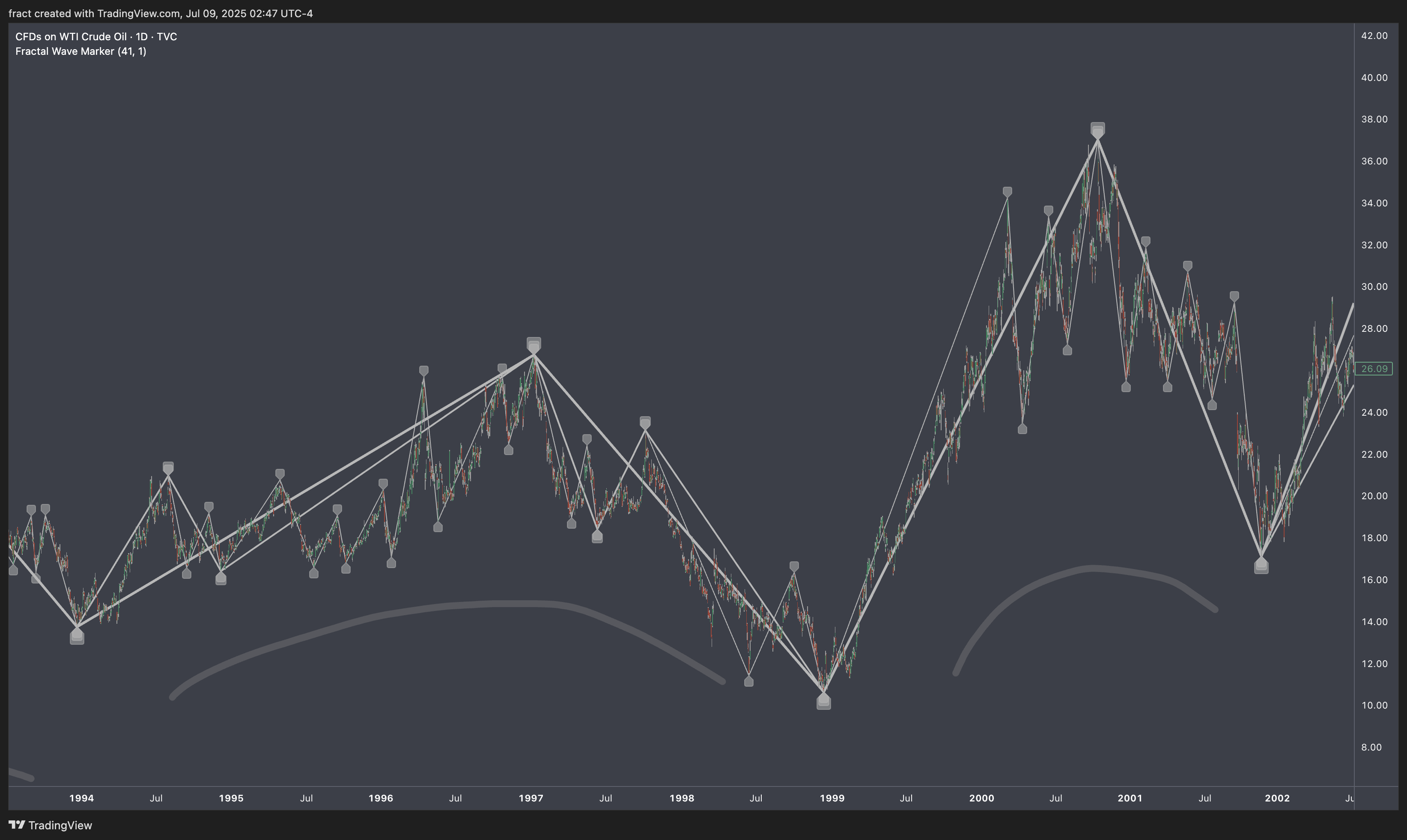Image resolution: width=1407 pixels, height=840 pixels.
Task: Click the 1995 year label on time axis
Action: click(231, 798)
